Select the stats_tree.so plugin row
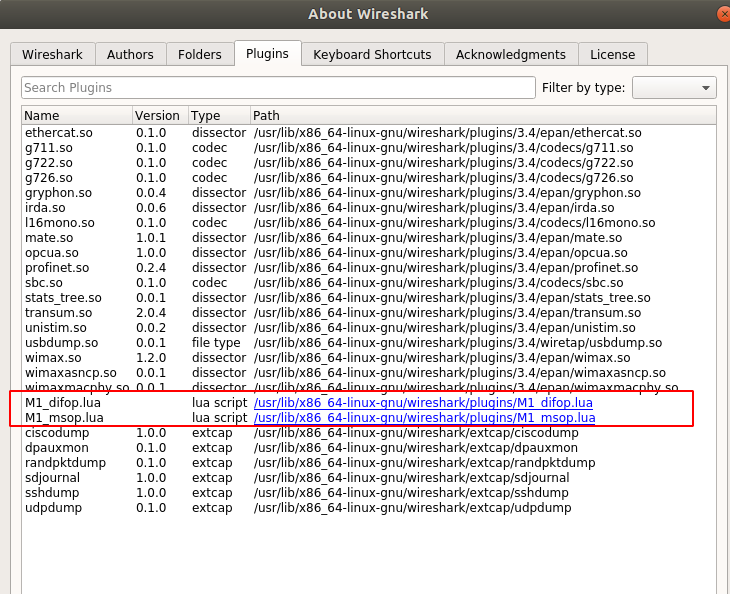This screenshot has width=730, height=594. tap(369, 297)
